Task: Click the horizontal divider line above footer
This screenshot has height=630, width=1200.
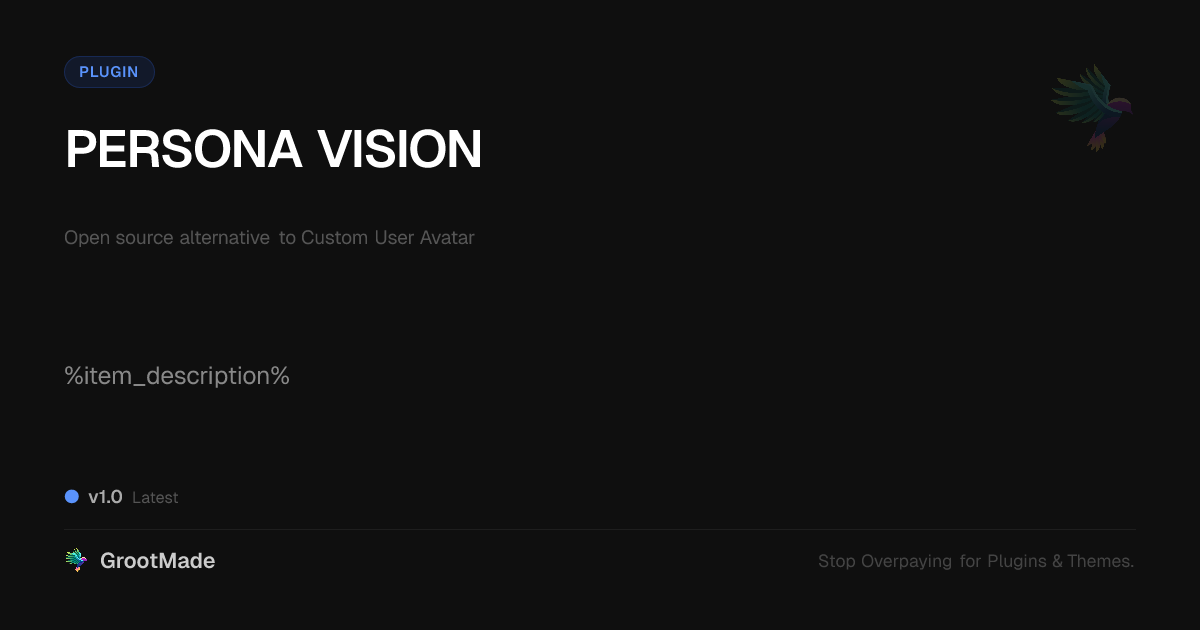Action: coord(600,529)
